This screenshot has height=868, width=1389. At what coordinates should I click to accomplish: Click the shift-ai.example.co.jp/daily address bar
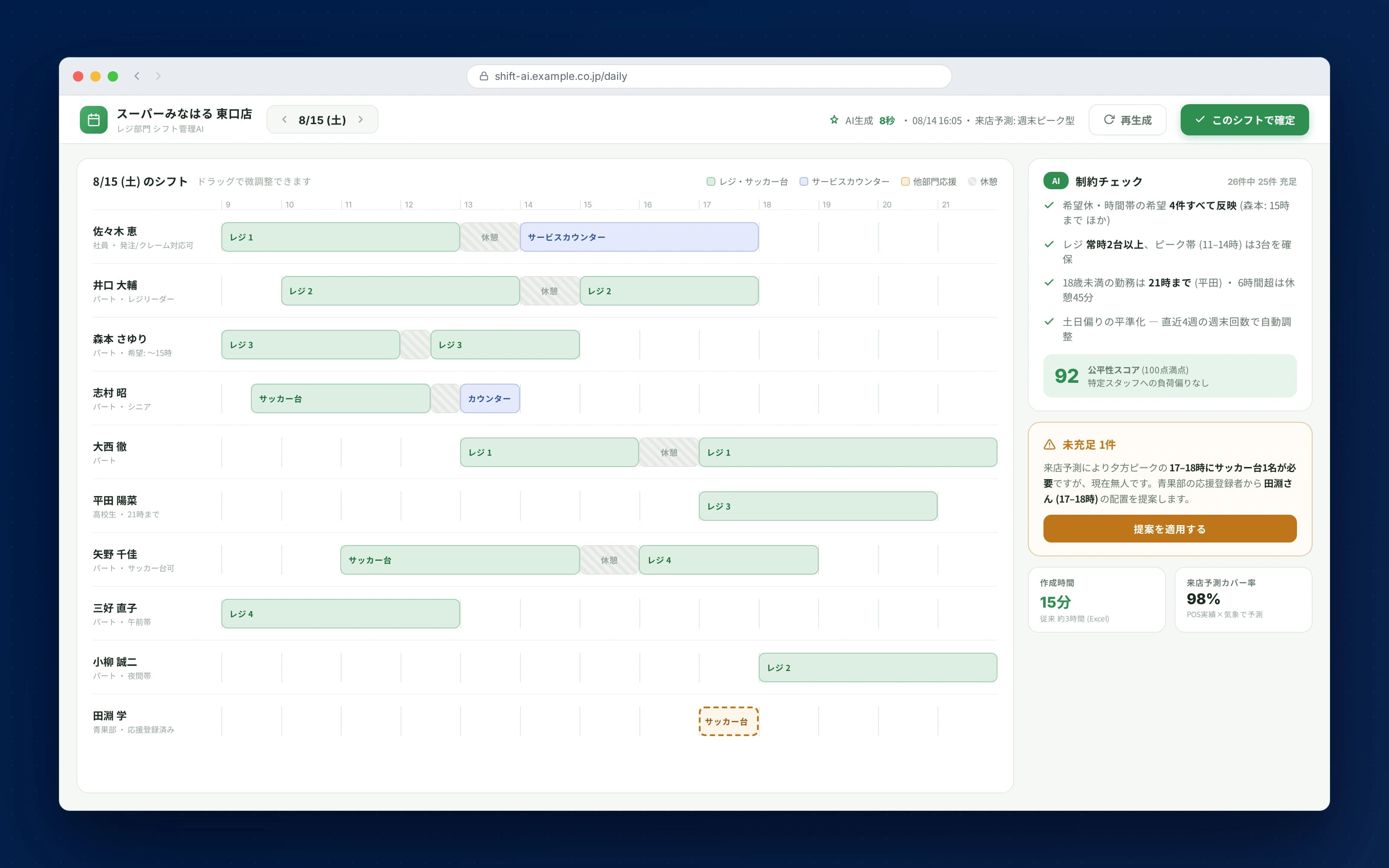(x=709, y=76)
